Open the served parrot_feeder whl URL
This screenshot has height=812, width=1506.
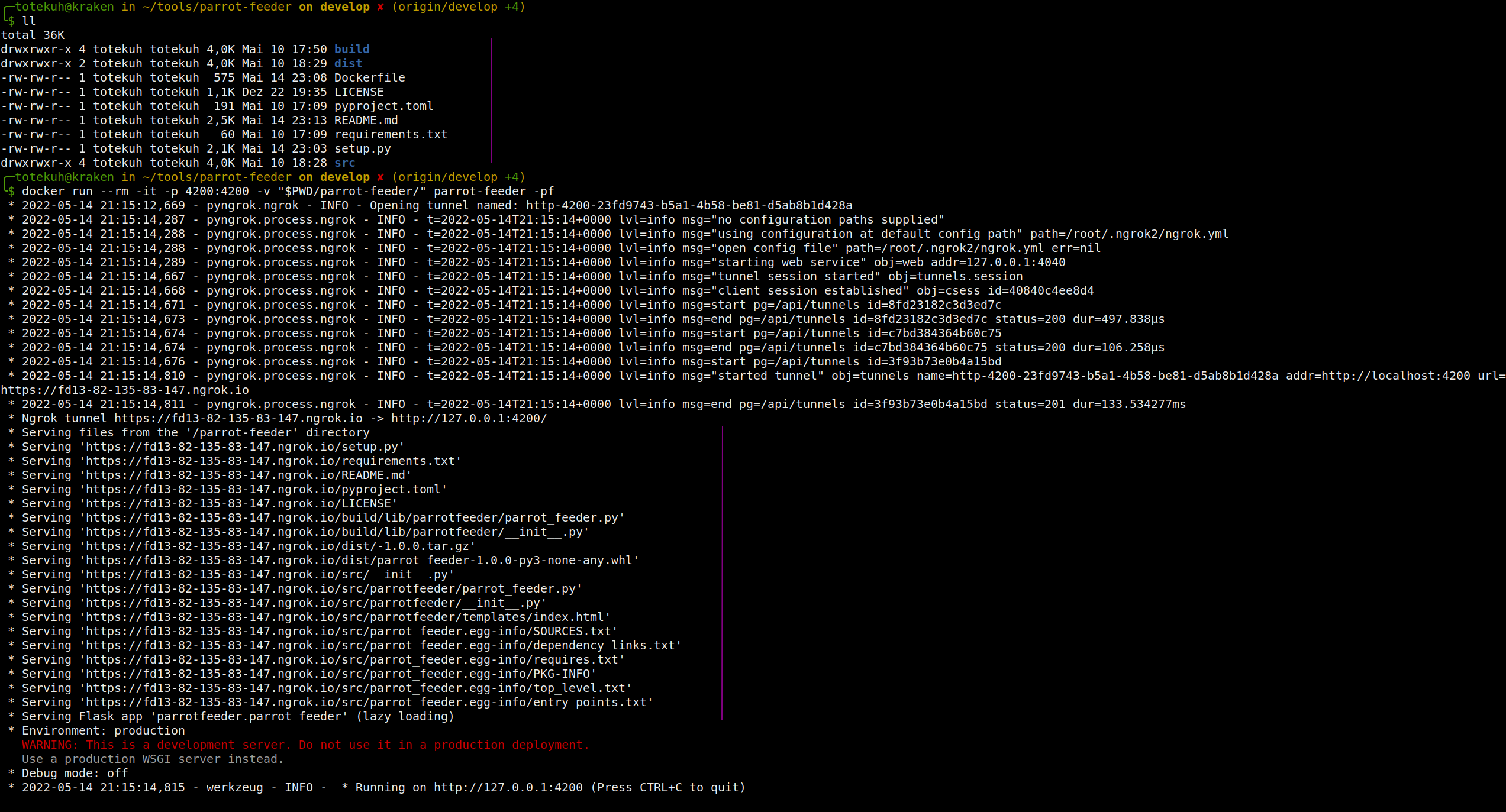[360, 561]
